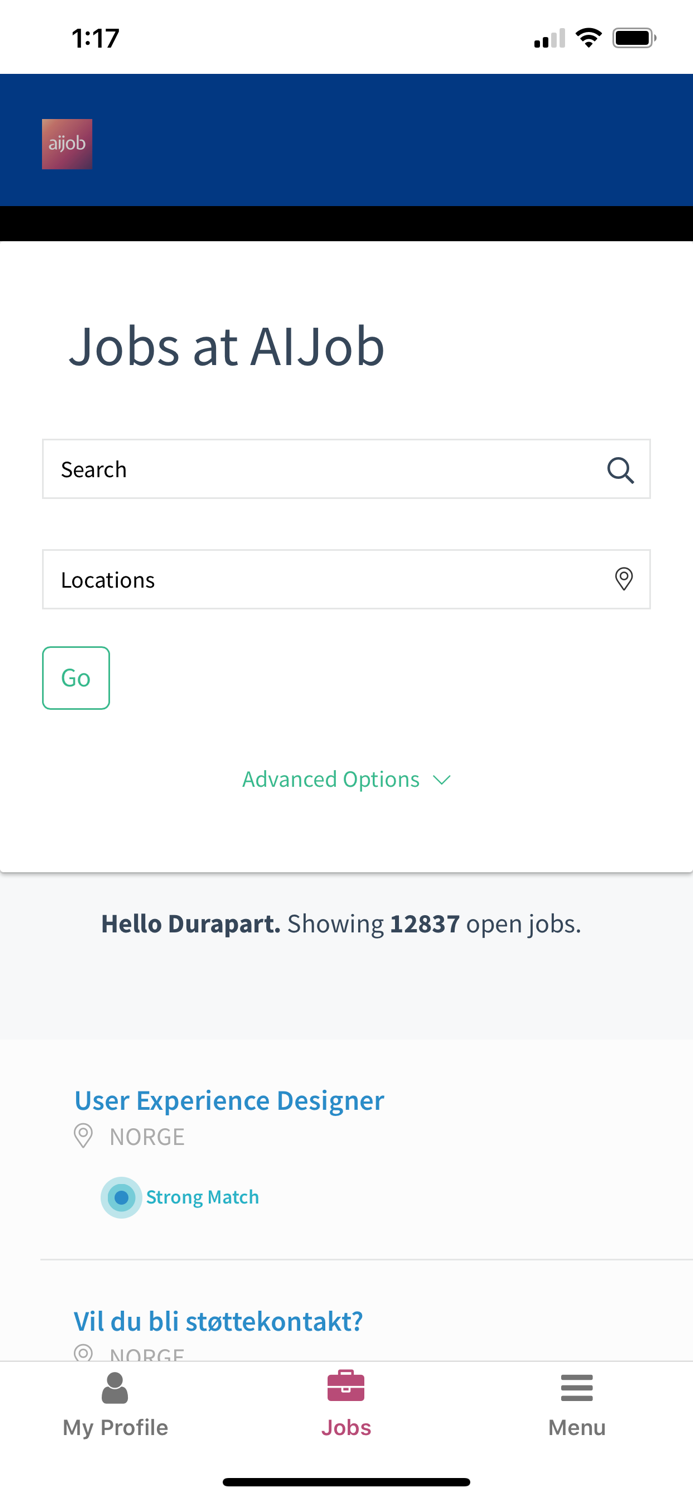The height and width of the screenshot is (1500, 693).
Task: Select the Jobs briefcase icon
Action: [346, 1386]
